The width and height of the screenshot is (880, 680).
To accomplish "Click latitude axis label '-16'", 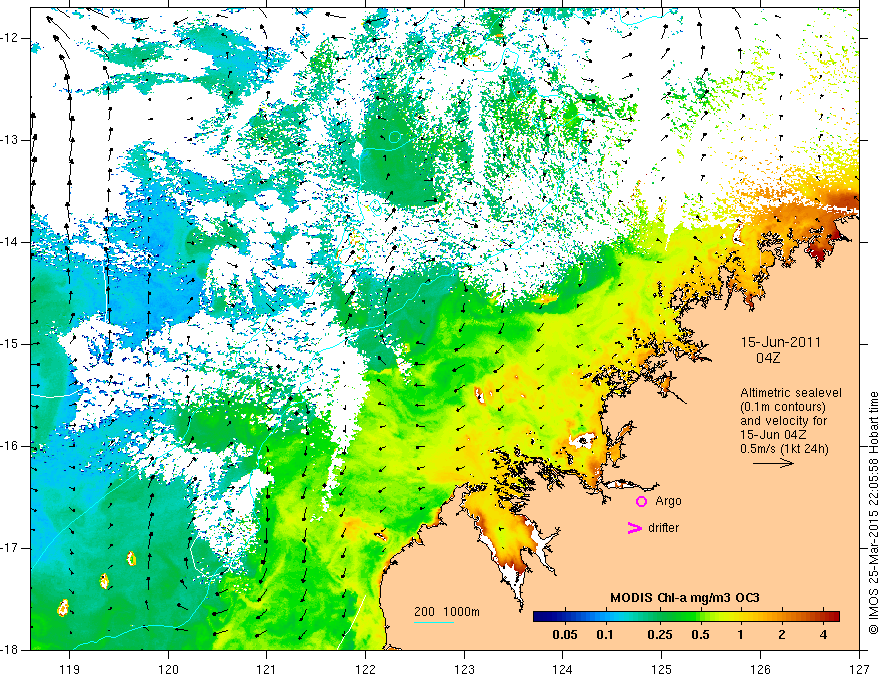I will pyautogui.click(x=10, y=446).
